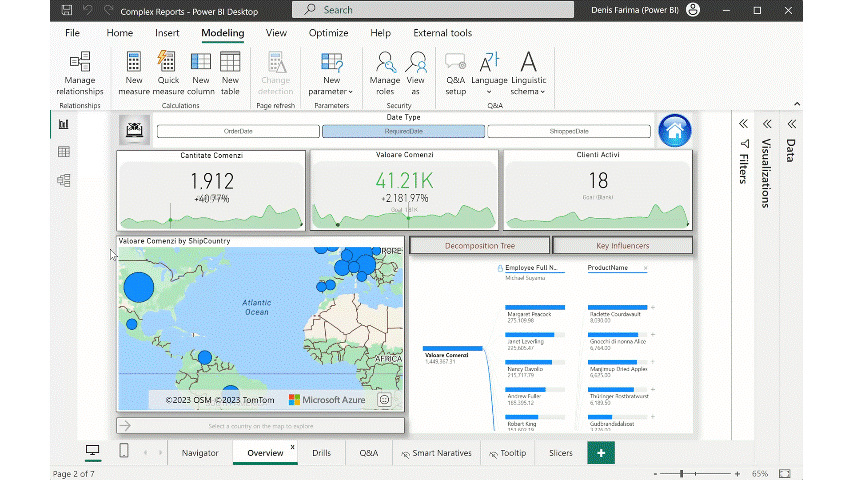Switch to the Table view icon in sidebar
The height and width of the screenshot is (480, 853).
tap(64, 152)
